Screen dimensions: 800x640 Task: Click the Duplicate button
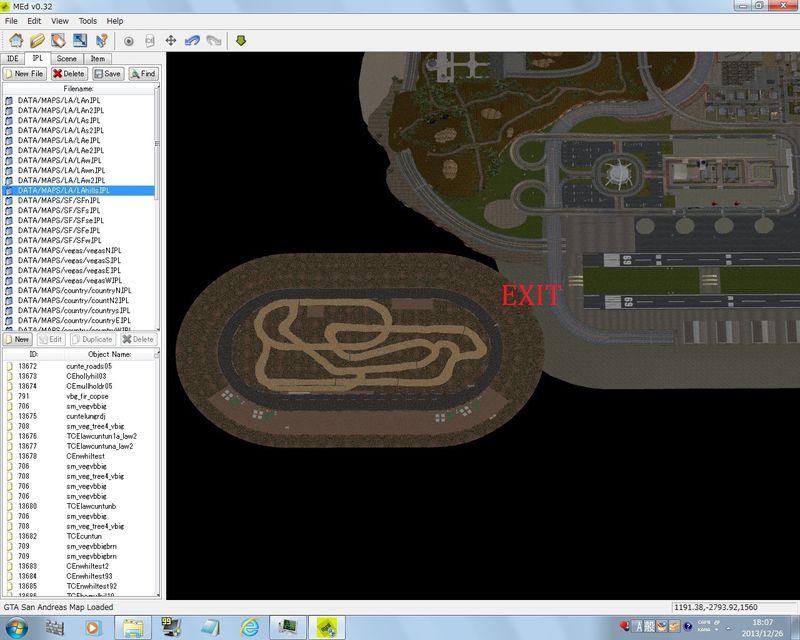[x=93, y=339]
